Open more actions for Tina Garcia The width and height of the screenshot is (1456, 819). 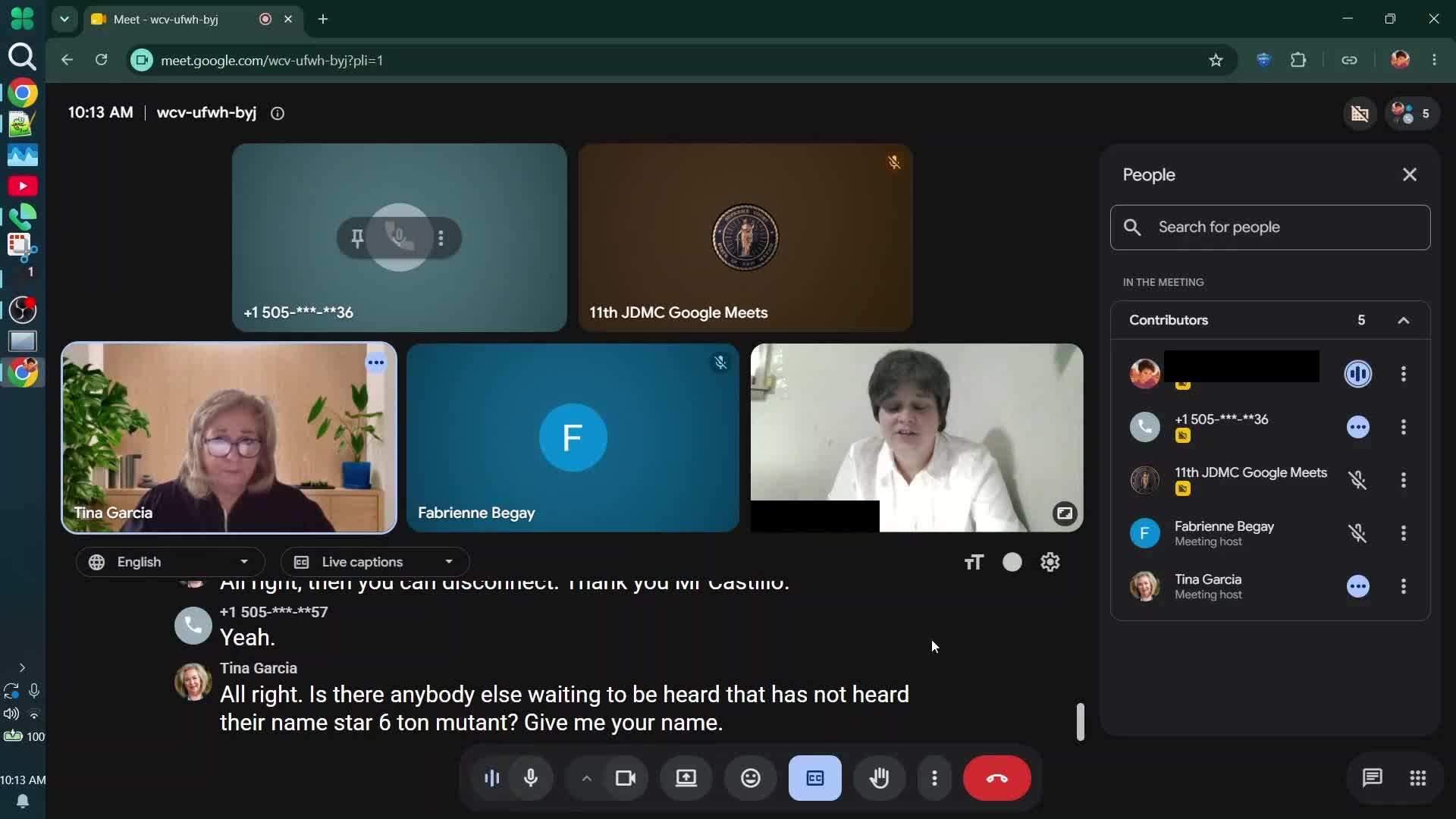pos(1404,586)
